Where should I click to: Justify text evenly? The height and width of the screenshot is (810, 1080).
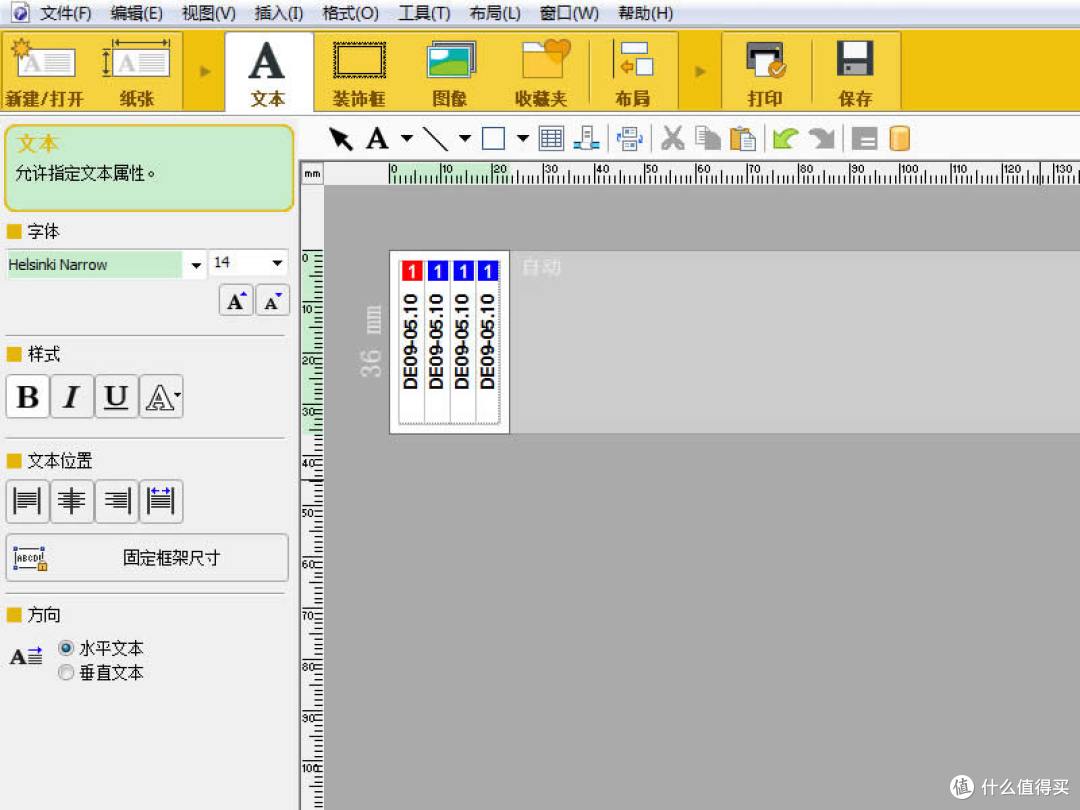[161, 501]
